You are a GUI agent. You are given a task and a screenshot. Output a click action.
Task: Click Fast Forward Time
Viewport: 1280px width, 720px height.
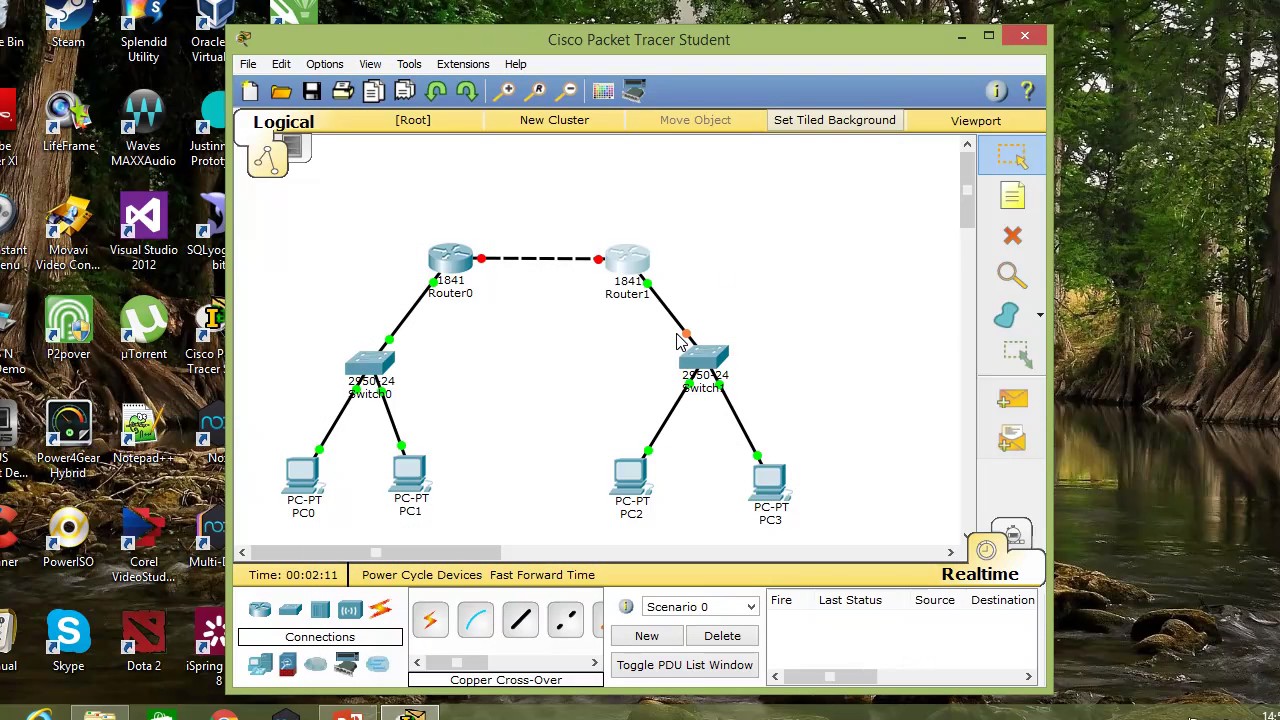(542, 575)
